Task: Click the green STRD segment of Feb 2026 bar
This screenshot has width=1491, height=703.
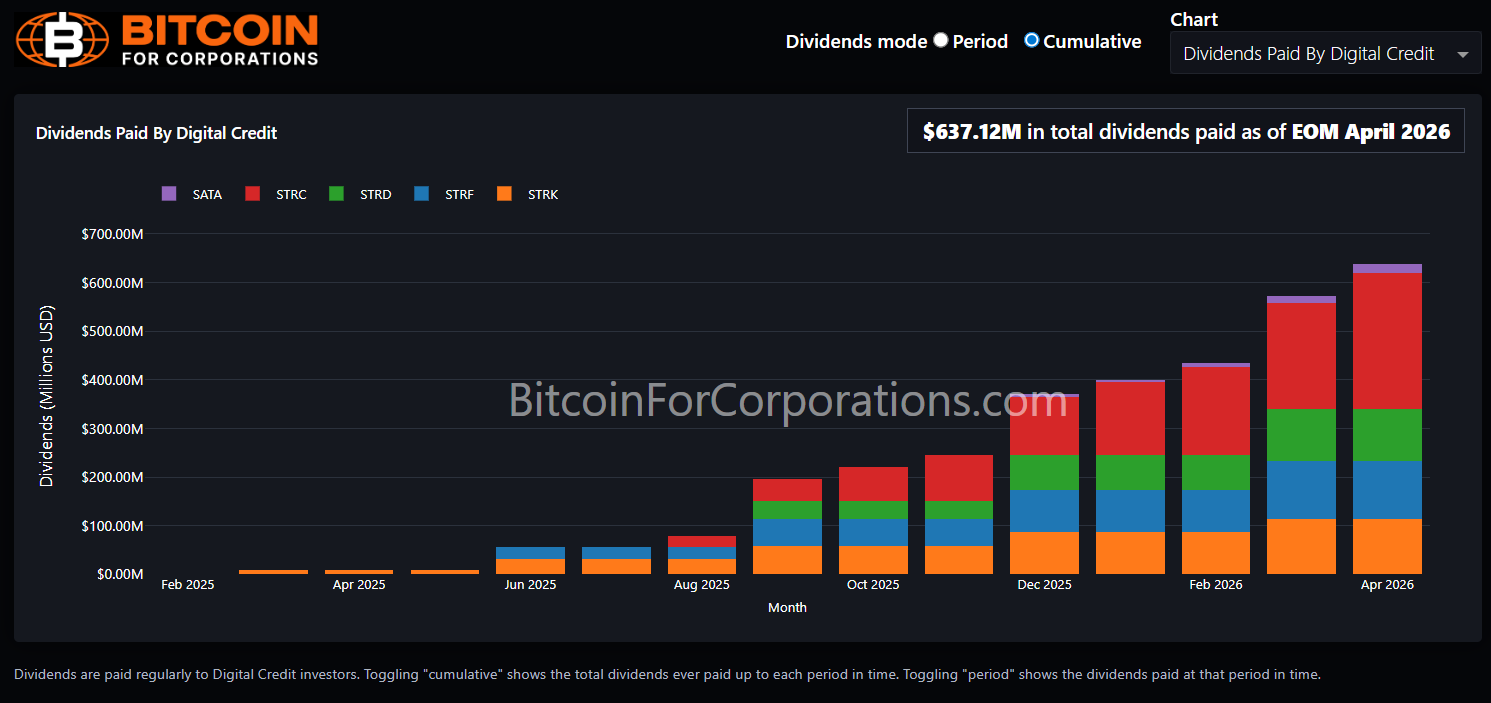Action: [1216, 472]
